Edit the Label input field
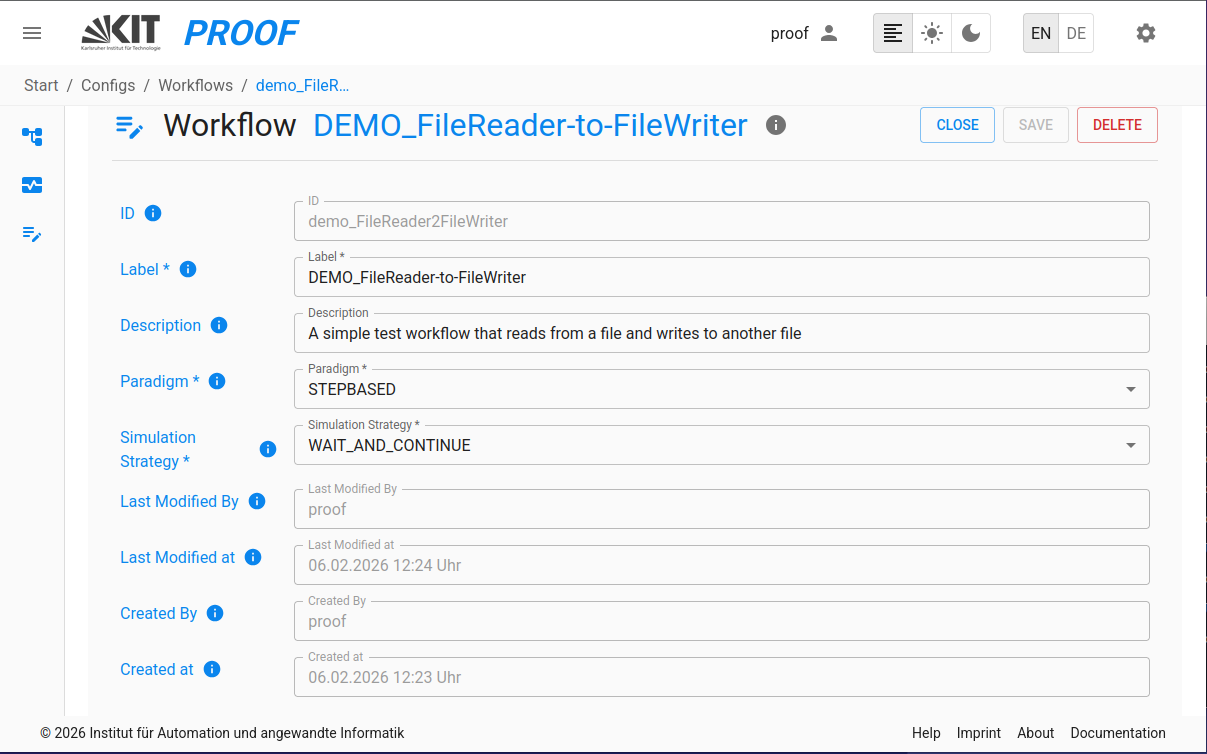This screenshot has width=1207, height=754. click(722, 277)
